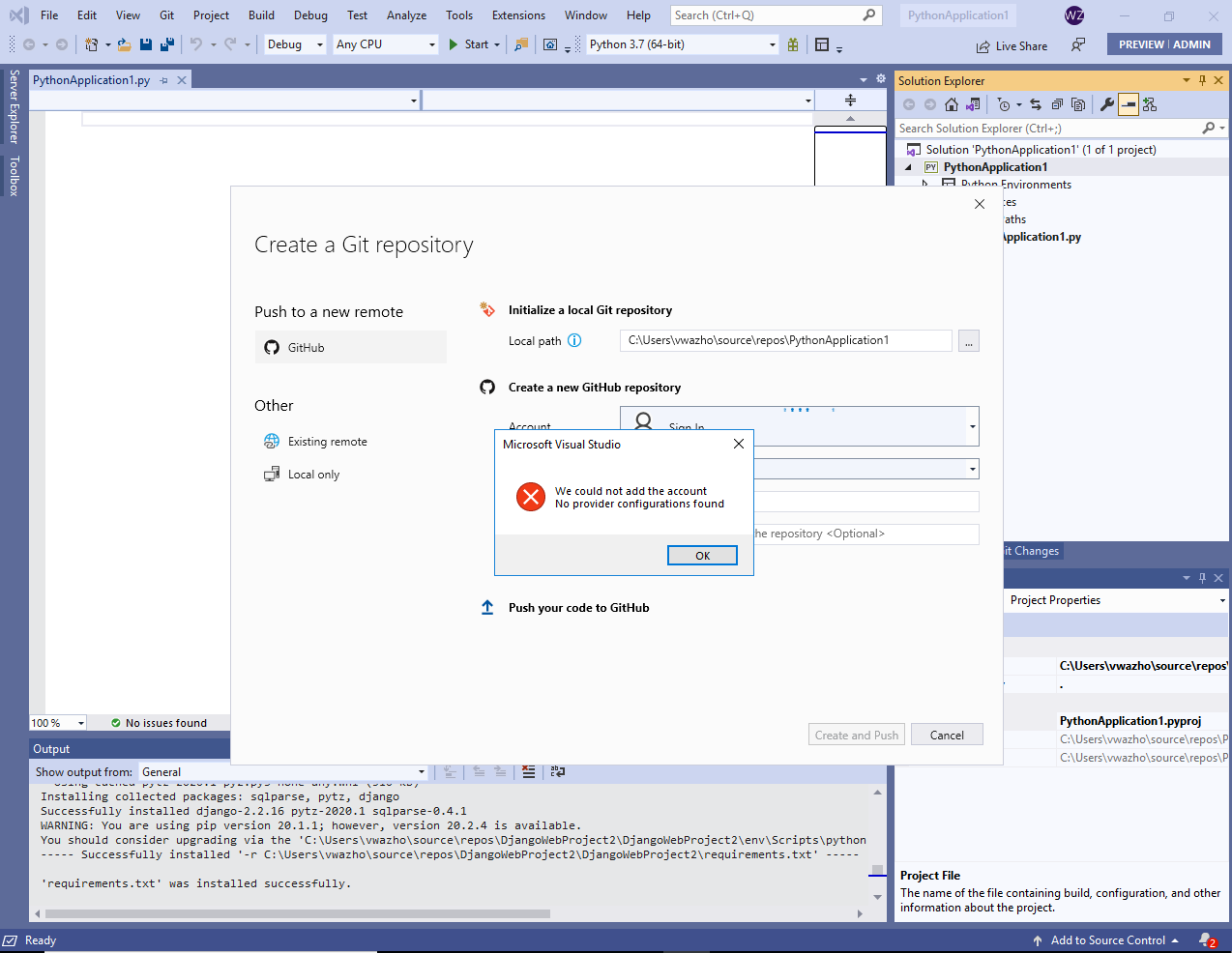Open the Extensions menu

point(518,15)
